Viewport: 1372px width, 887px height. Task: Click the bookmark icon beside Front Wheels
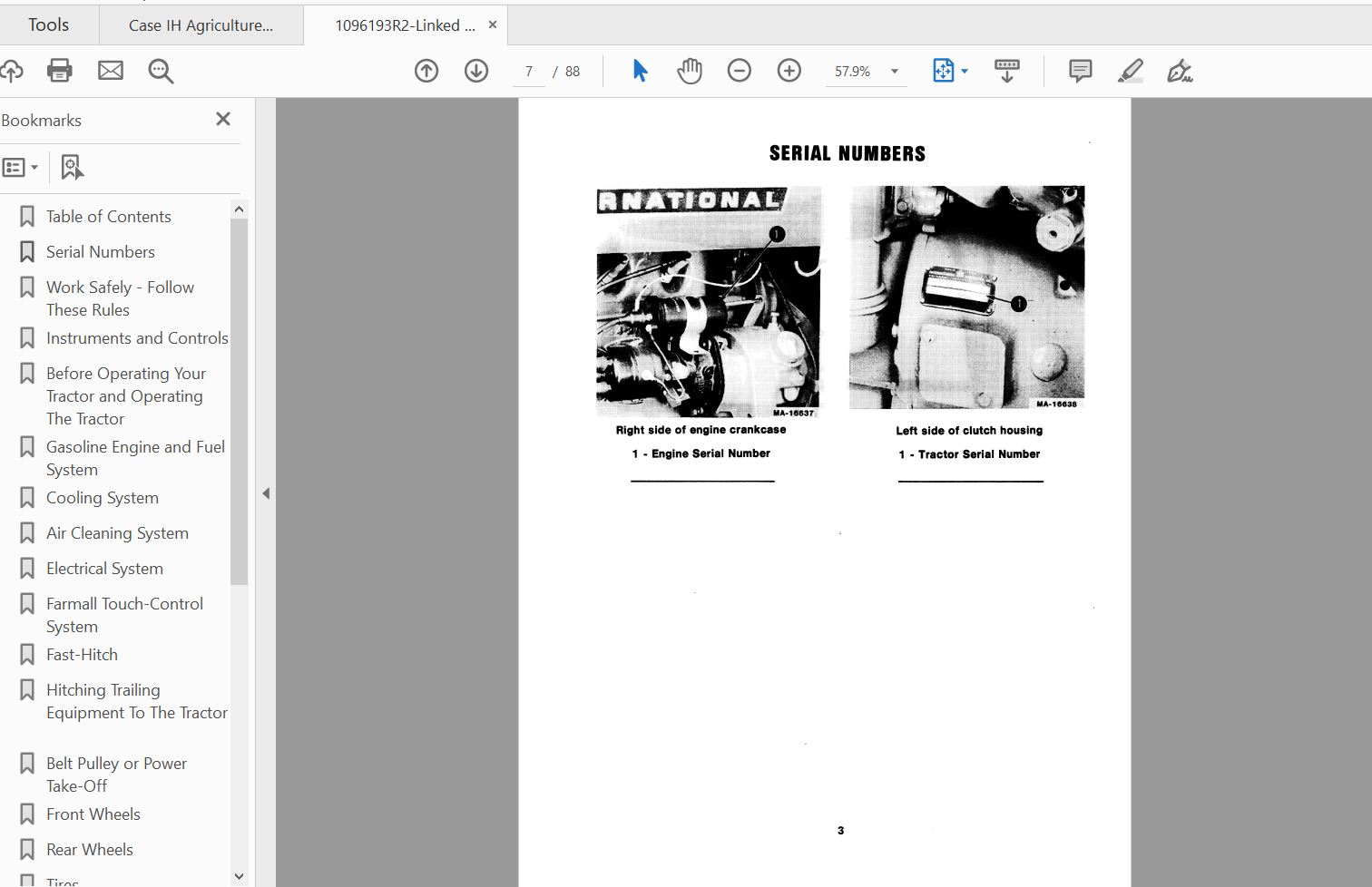click(x=27, y=814)
